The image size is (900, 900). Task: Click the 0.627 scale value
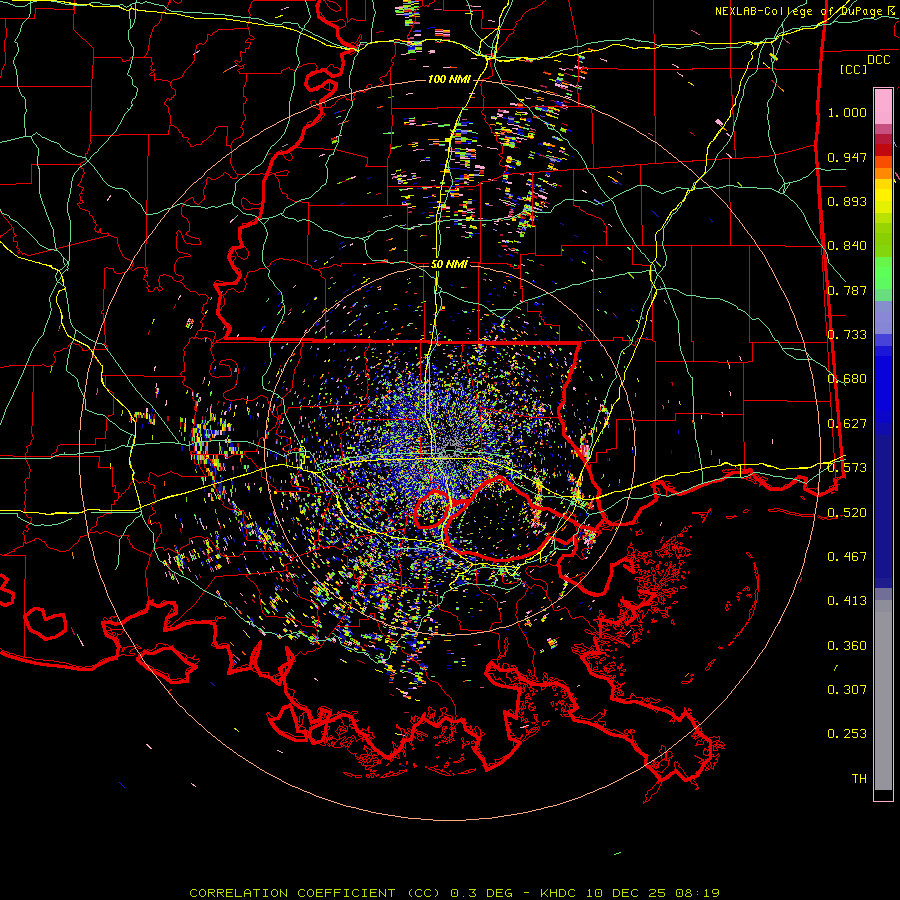(x=847, y=424)
